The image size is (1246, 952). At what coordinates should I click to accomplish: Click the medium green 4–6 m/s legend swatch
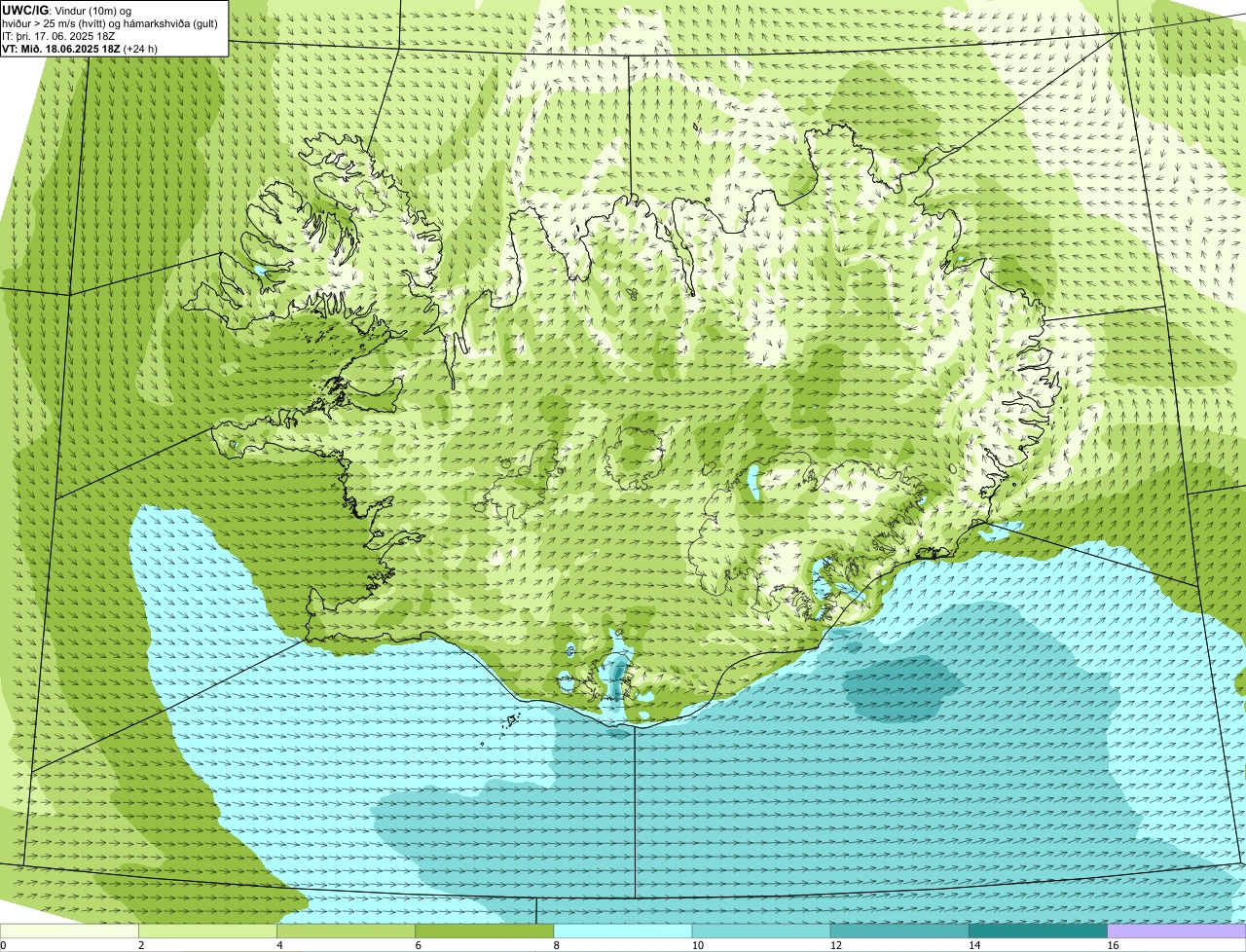tap(347, 932)
